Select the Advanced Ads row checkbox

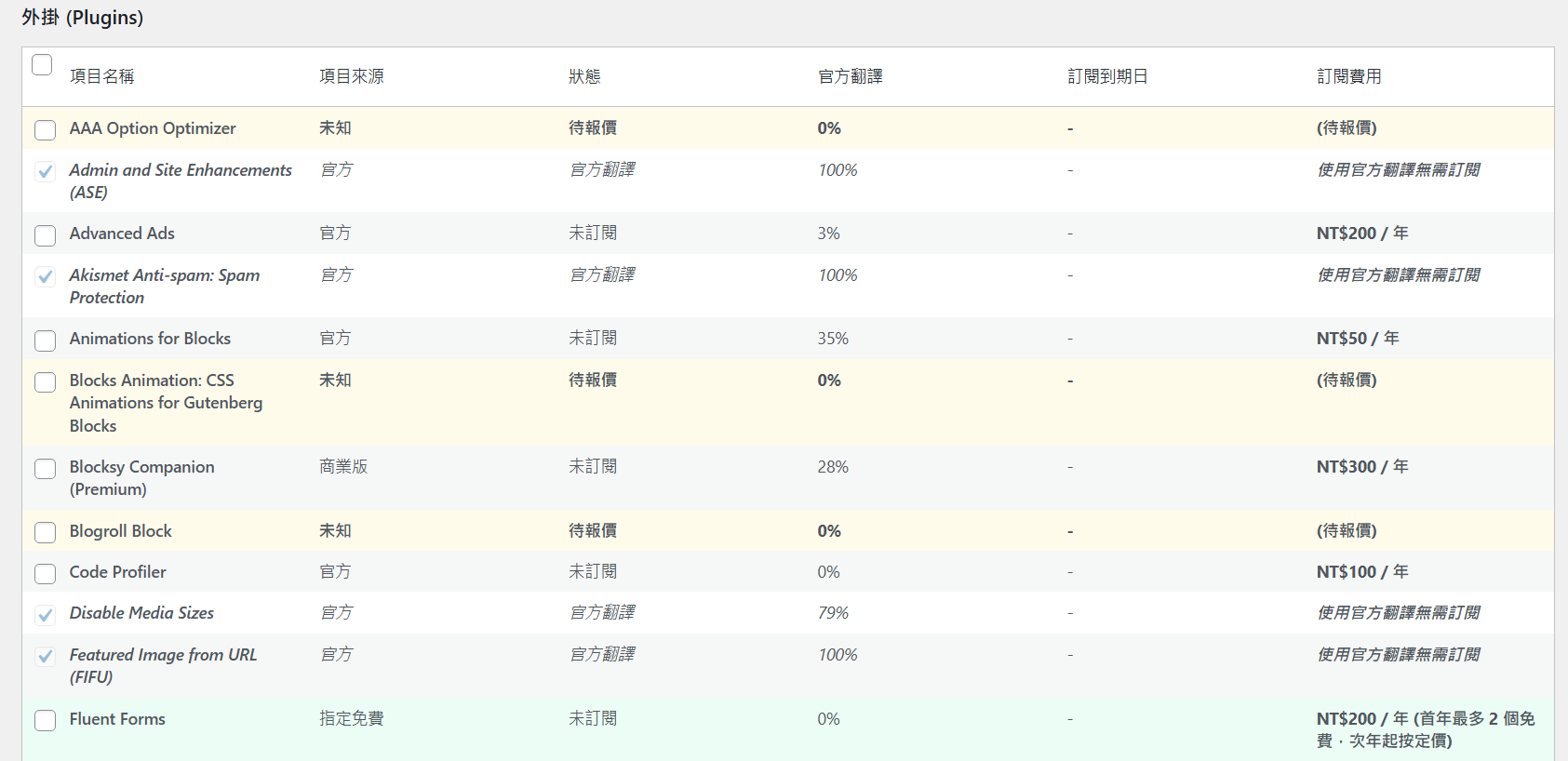(x=45, y=235)
